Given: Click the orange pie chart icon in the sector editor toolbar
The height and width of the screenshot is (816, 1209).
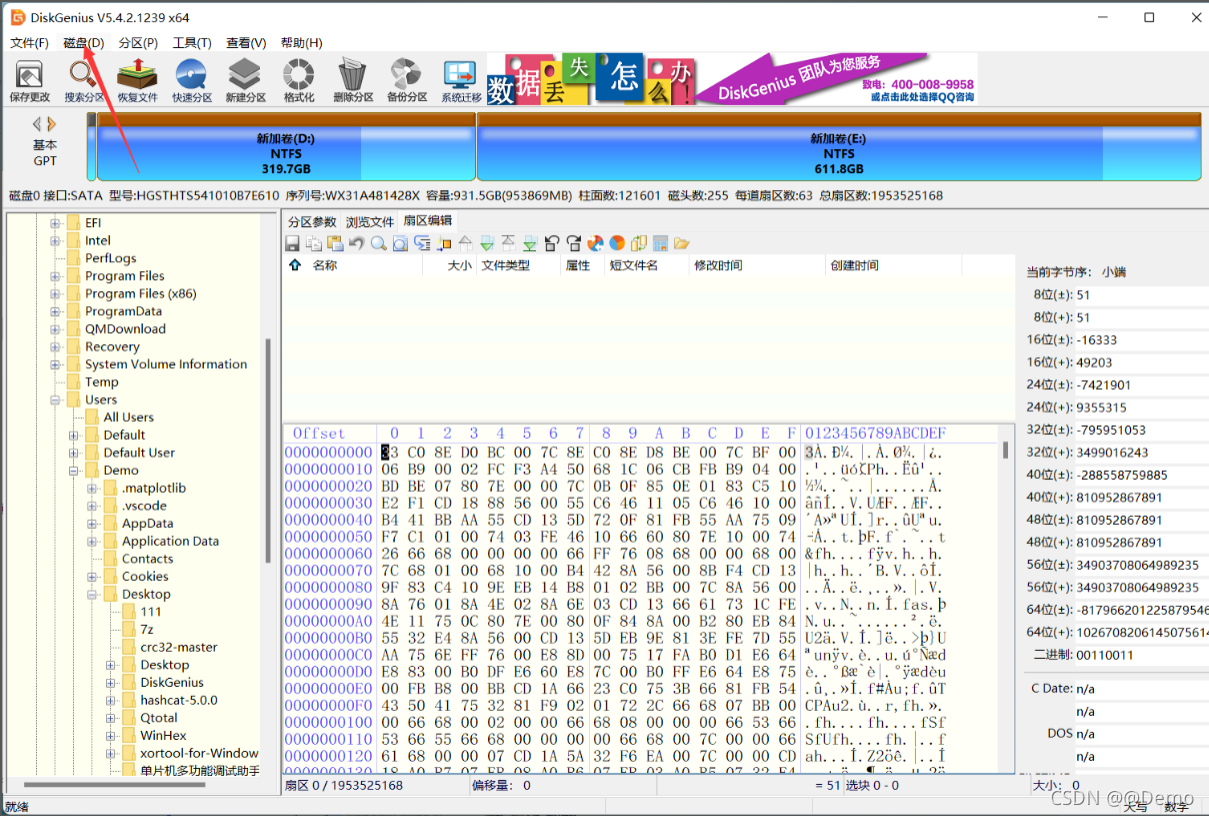Looking at the screenshot, I should click(x=617, y=243).
